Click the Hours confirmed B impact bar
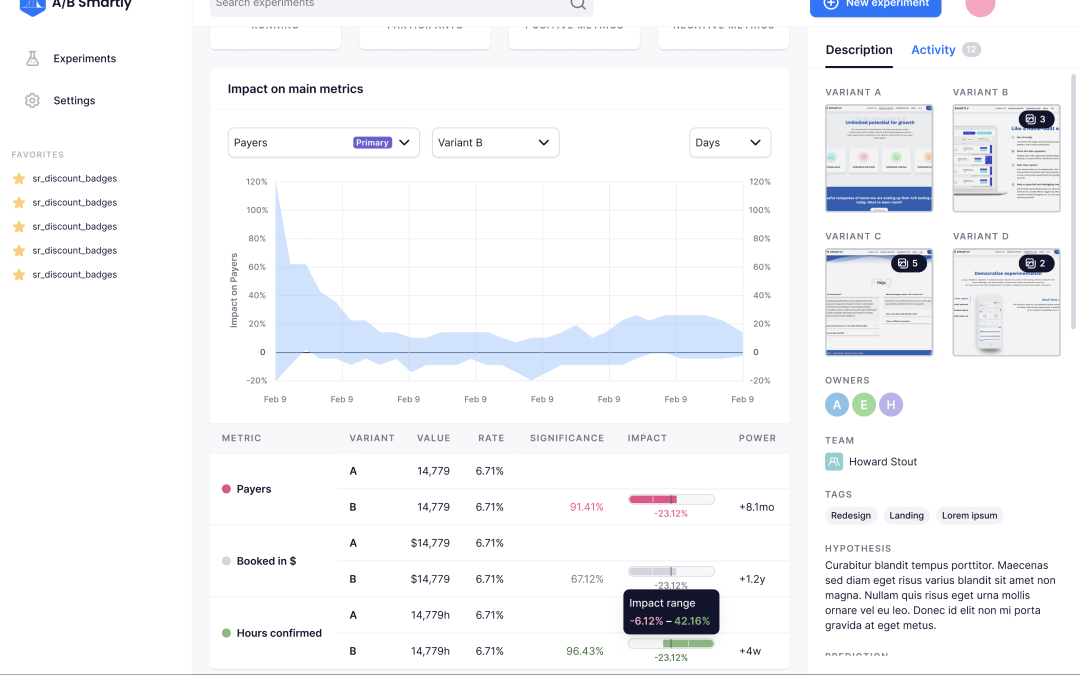1080x675 pixels. (671, 643)
